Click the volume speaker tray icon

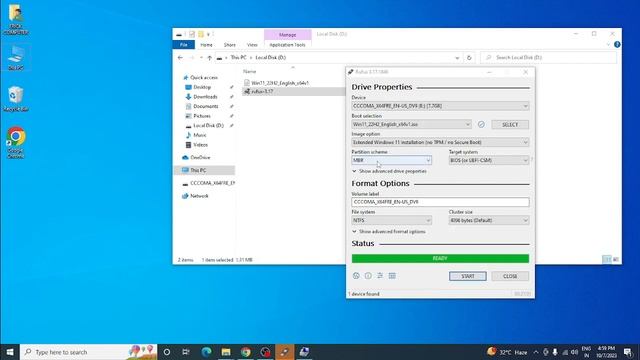[574, 352]
